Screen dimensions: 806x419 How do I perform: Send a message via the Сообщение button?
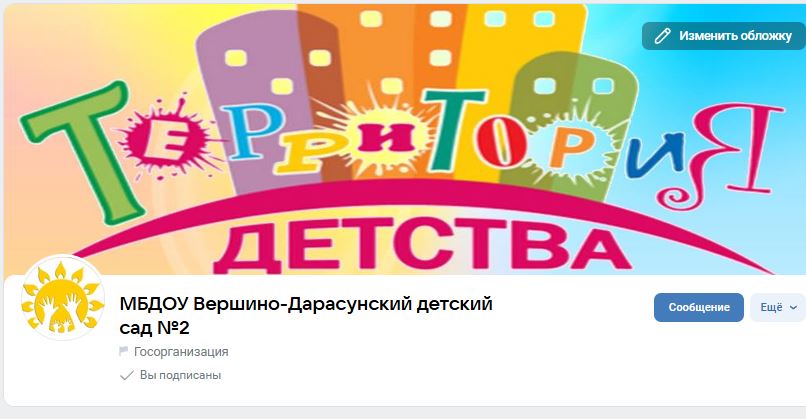pos(699,307)
